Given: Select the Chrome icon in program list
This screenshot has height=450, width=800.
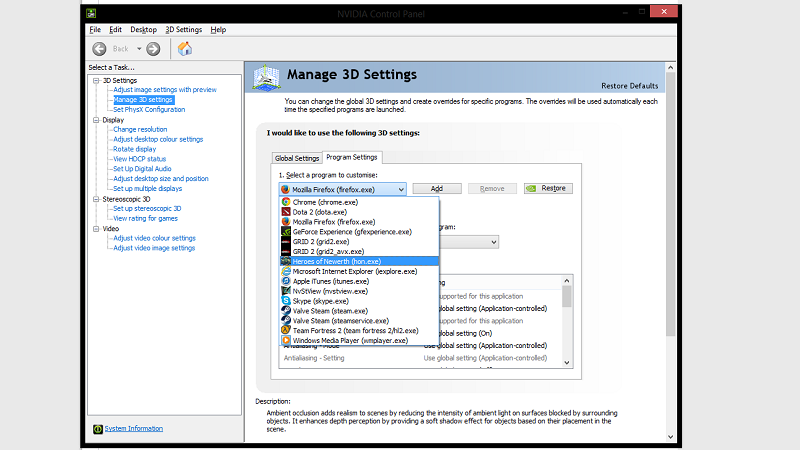Looking at the screenshot, I should pyautogui.click(x=286, y=202).
